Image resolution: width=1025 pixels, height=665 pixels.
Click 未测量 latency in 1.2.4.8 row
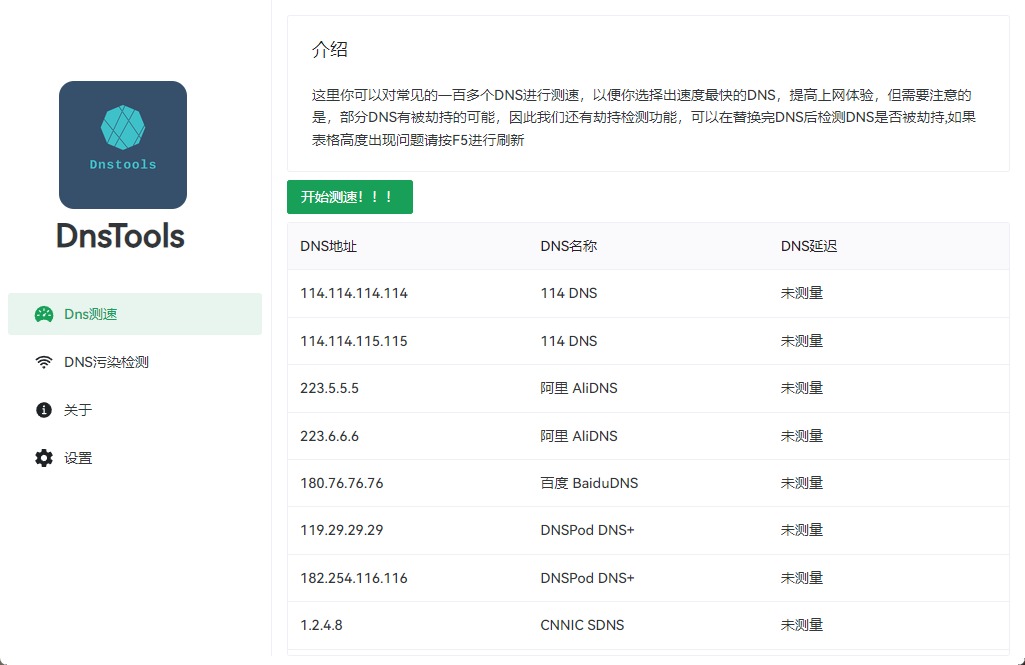coord(801,625)
